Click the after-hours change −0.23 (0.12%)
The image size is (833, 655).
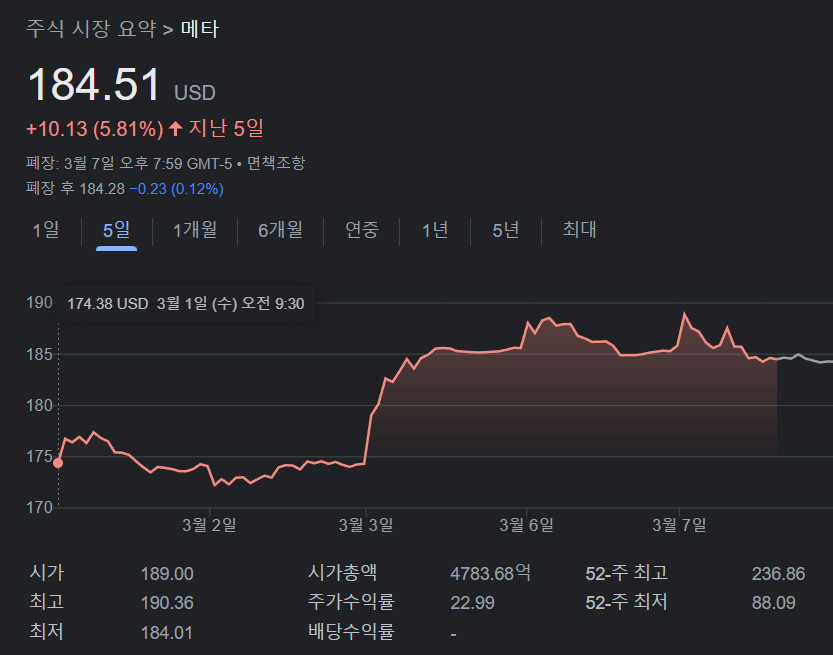pos(176,189)
